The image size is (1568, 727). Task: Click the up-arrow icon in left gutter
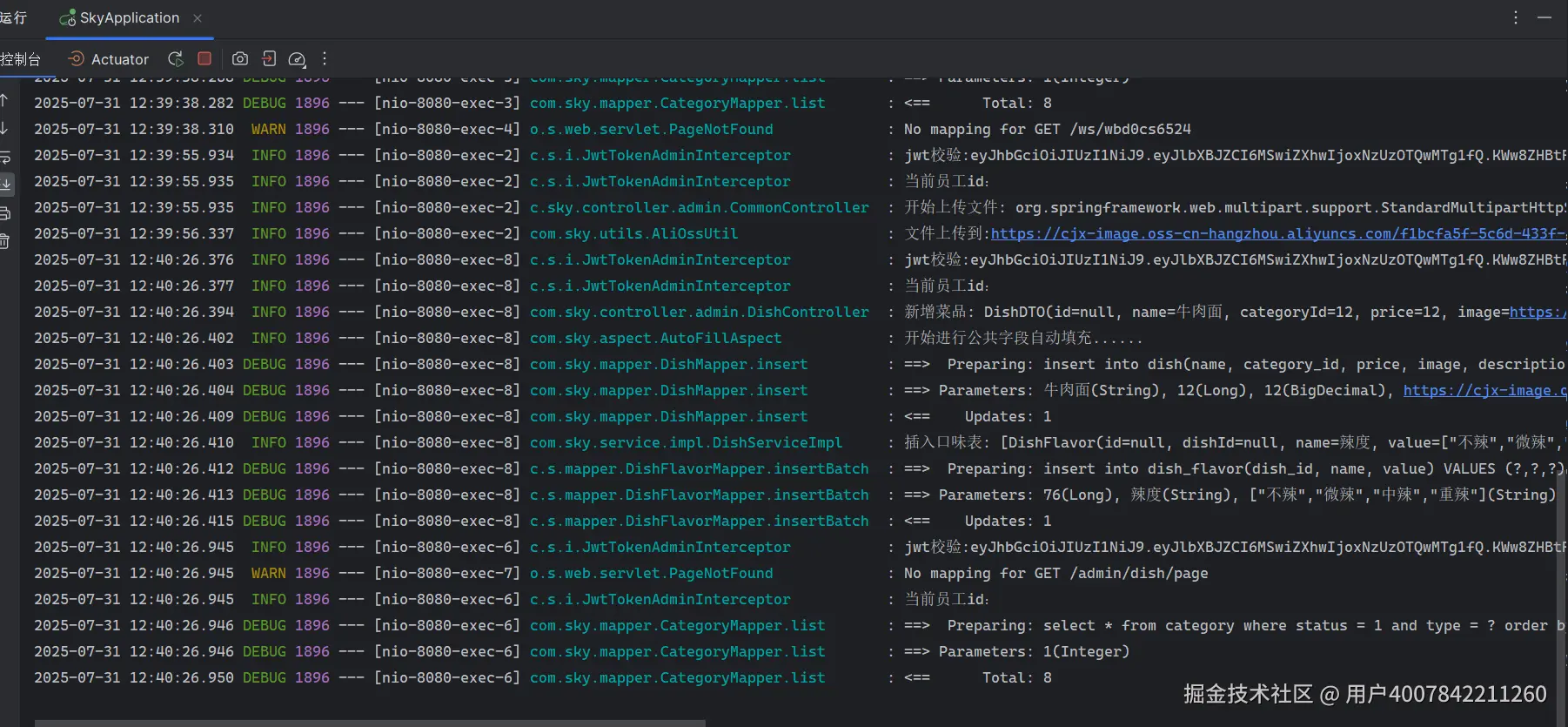click(x=4, y=100)
